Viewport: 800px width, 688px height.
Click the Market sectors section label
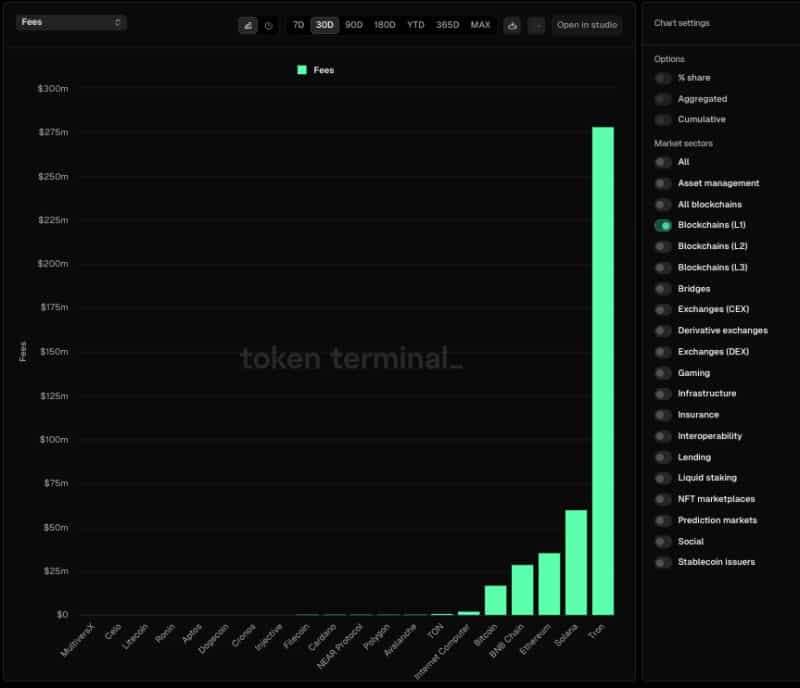point(683,143)
